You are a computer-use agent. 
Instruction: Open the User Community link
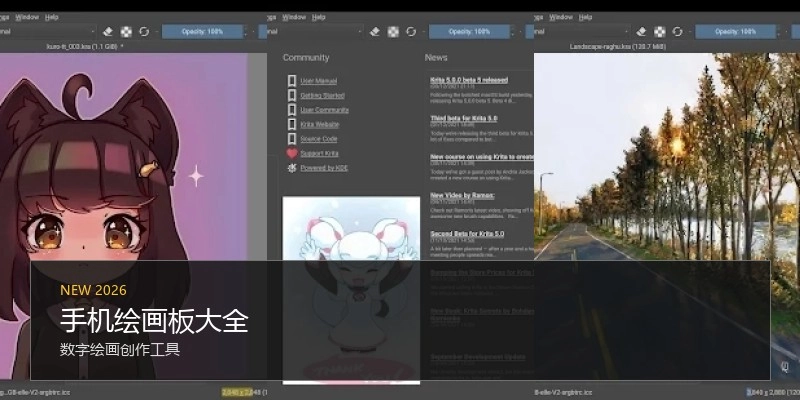(x=324, y=110)
